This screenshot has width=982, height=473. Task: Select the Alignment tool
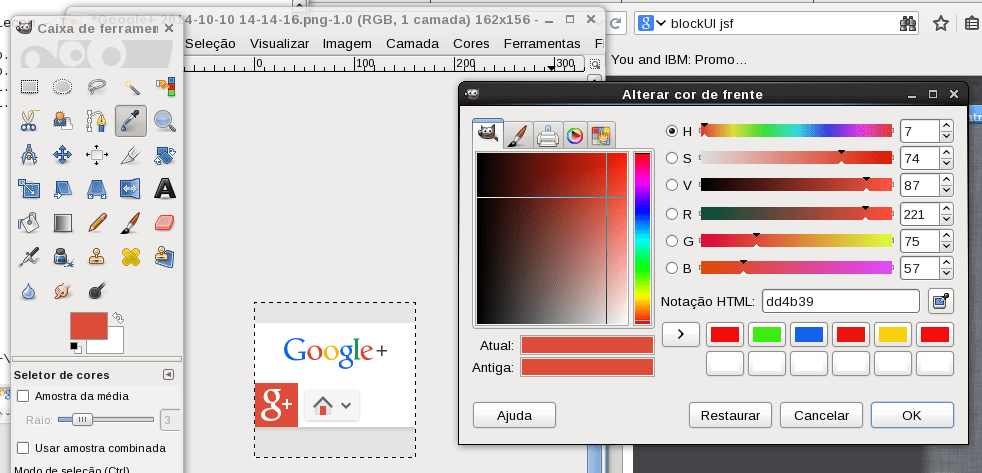[x=96, y=154]
